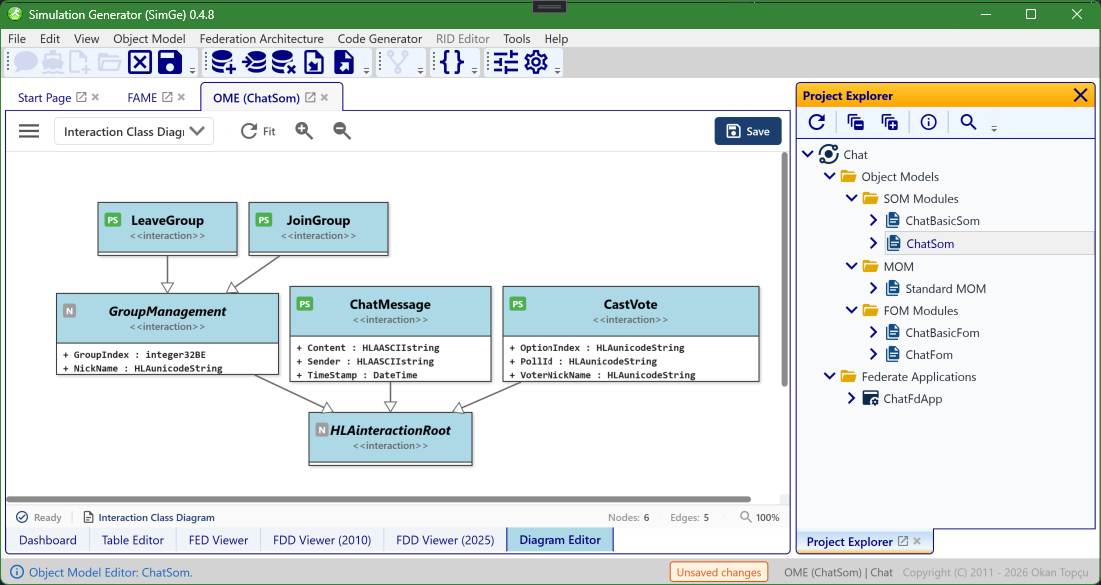Viewport: 1101px width, 585px height.
Task: Click pop-out icon on Start Page tab
Action: point(81,98)
